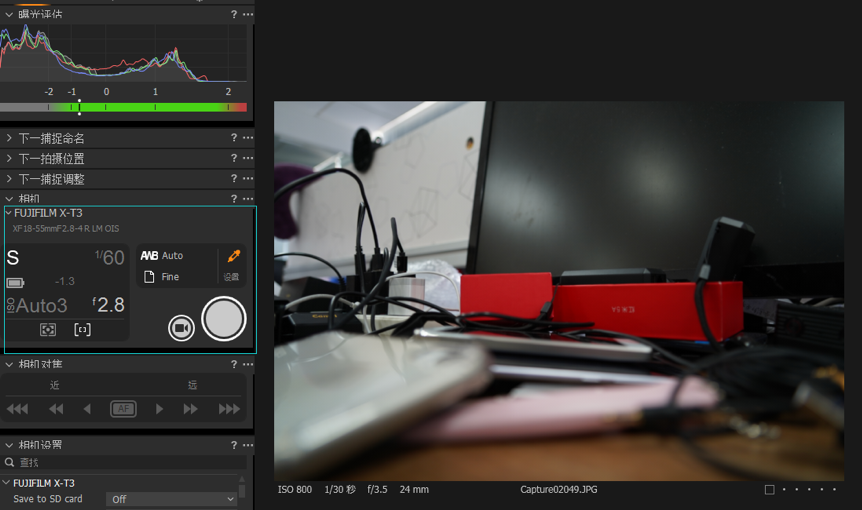
Task: Open the 相机对焦 panel options menu
Action: pos(248,364)
